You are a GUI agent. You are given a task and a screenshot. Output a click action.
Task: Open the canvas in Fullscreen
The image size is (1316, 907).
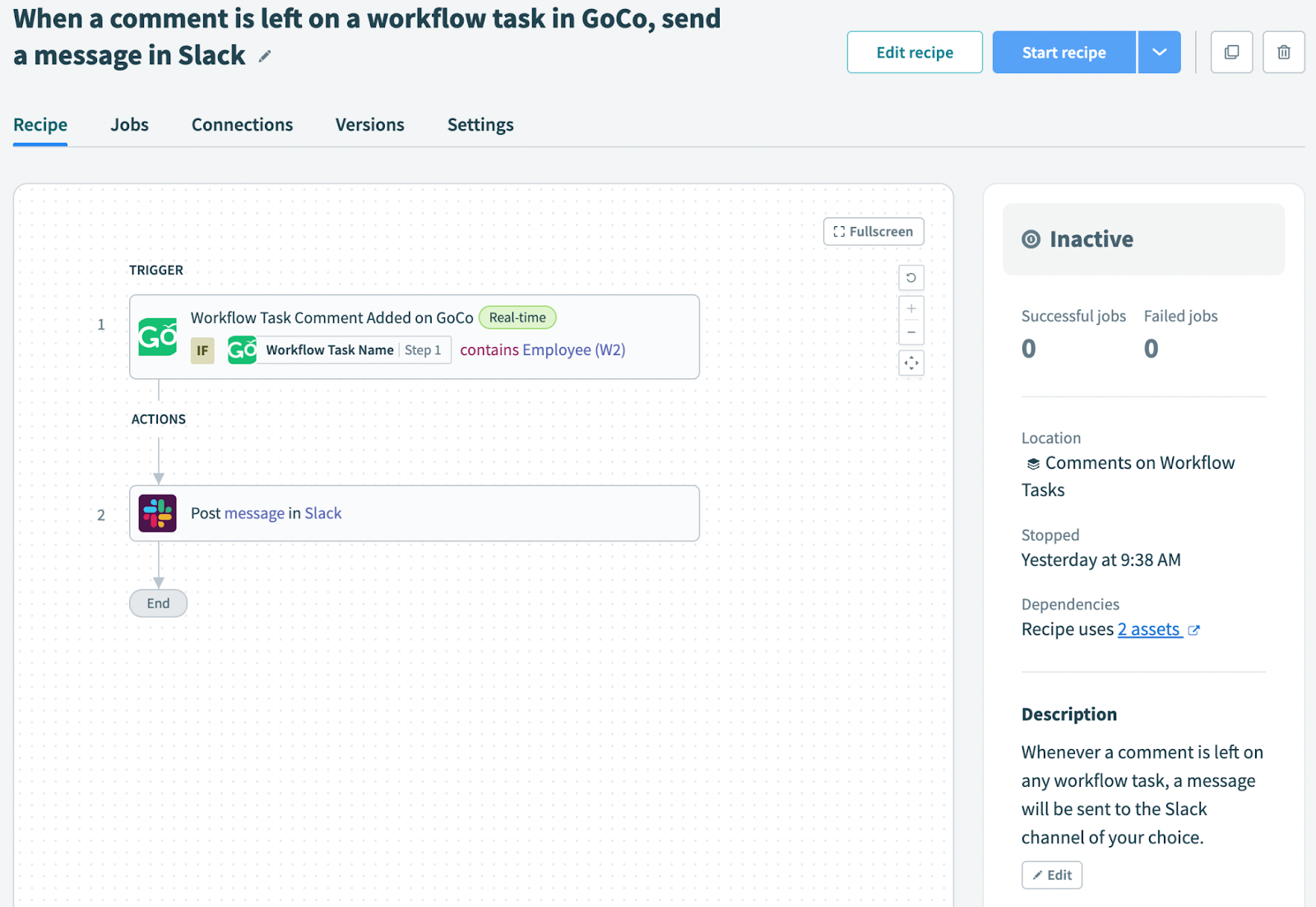[x=873, y=232]
